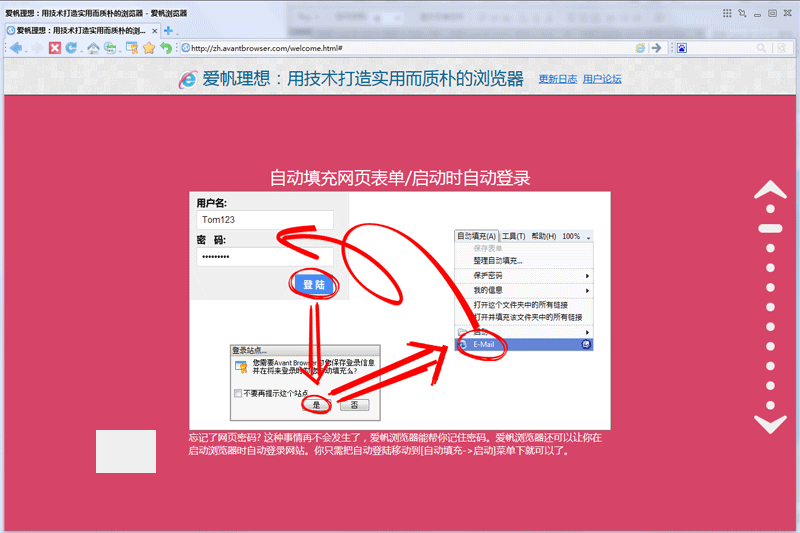Minimize the Avant browser window
This screenshot has width=800, height=533.
(x=757, y=14)
